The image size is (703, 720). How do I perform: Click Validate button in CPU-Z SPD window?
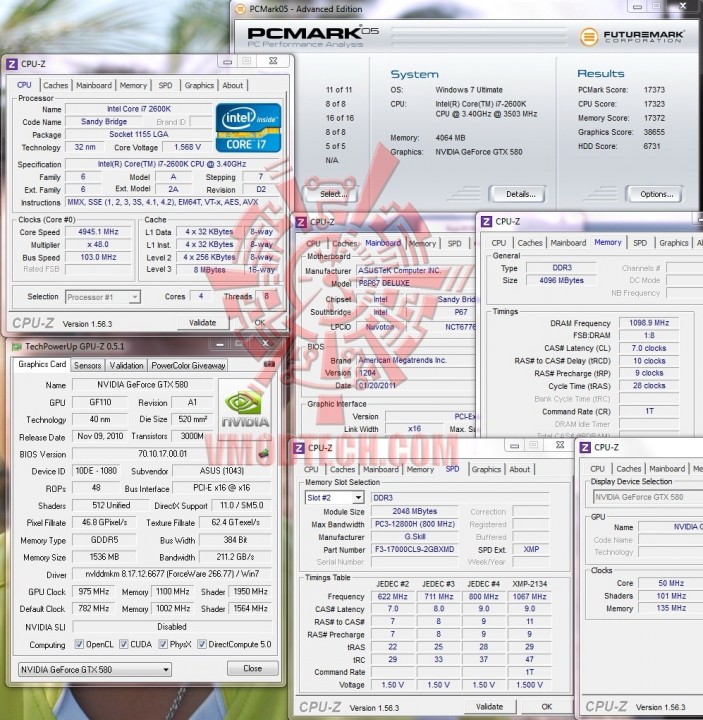489,707
